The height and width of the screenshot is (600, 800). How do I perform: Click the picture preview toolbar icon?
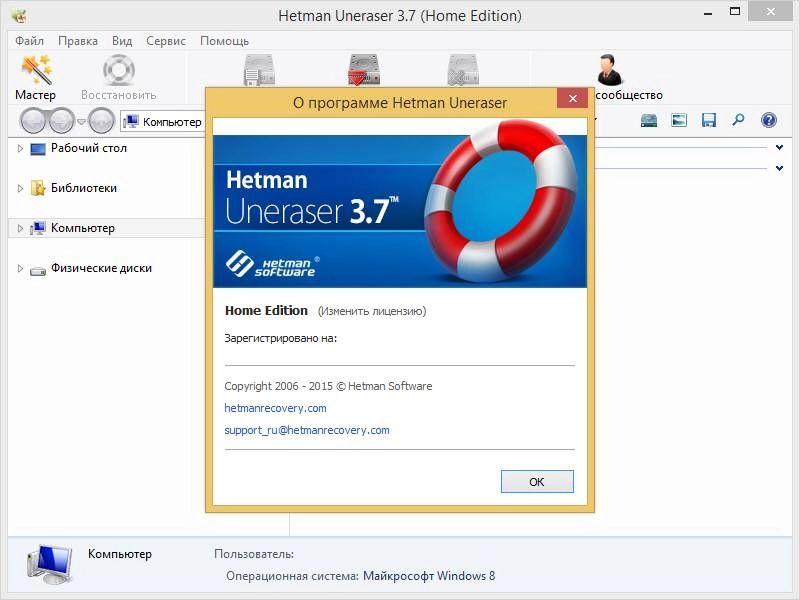pos(679,120)
